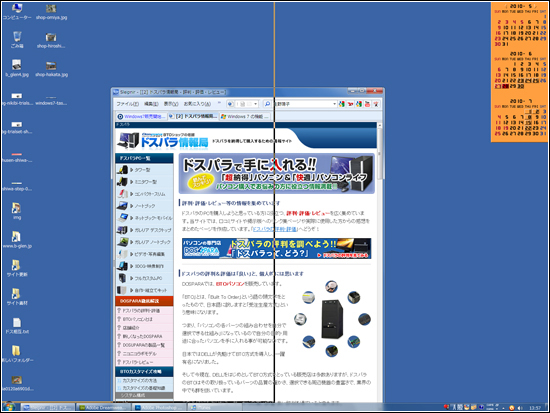The image size is (550, 413).
Task: Open the ドスパラ・レビュー sidebar link
Action: point(138,362)
